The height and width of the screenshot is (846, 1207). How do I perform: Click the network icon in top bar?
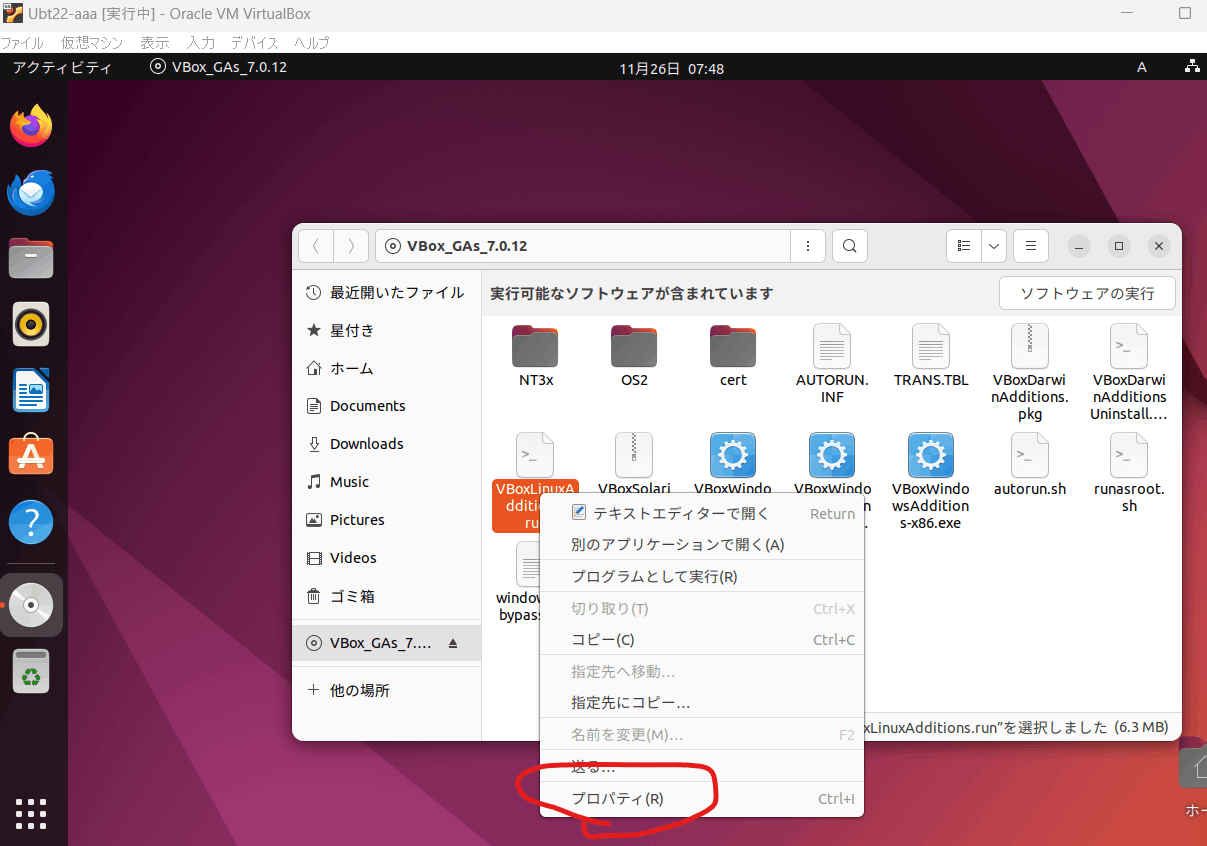1191,67
